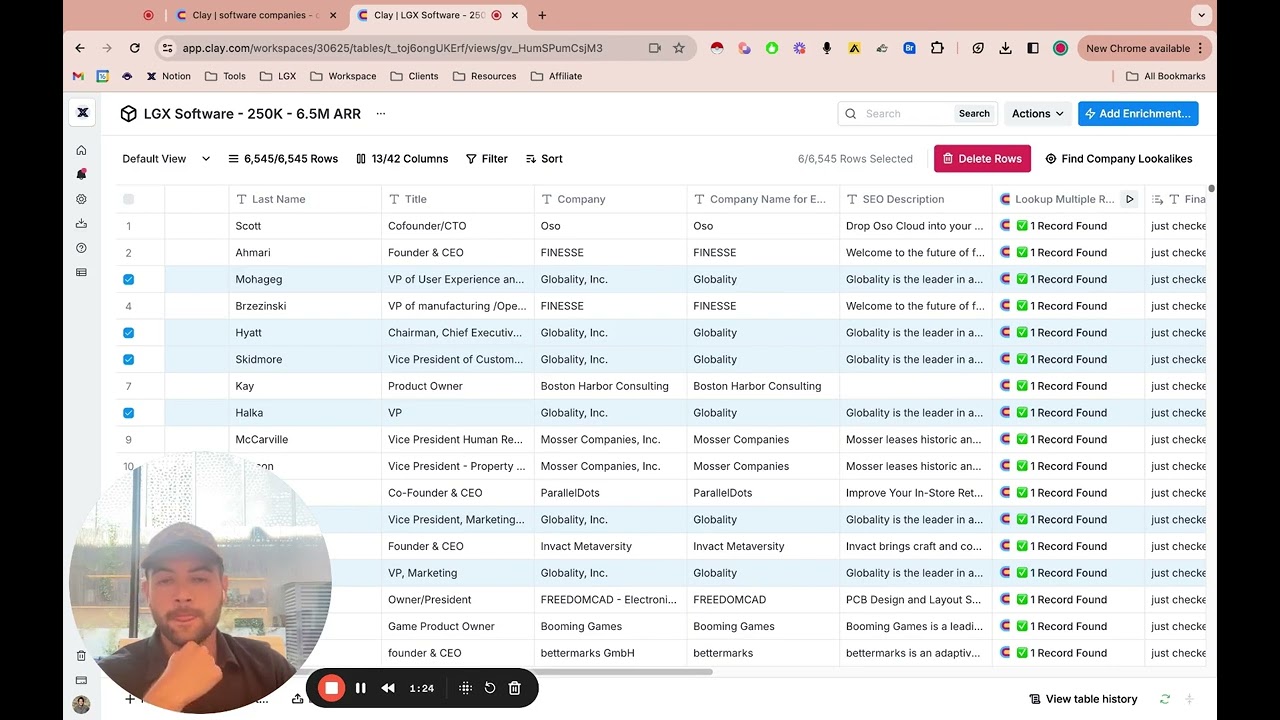Viewport: 1280px width, 720px height.
Task: Open the SEO Description column header menu
Action: pyautogui.click(x=916, y=199)
